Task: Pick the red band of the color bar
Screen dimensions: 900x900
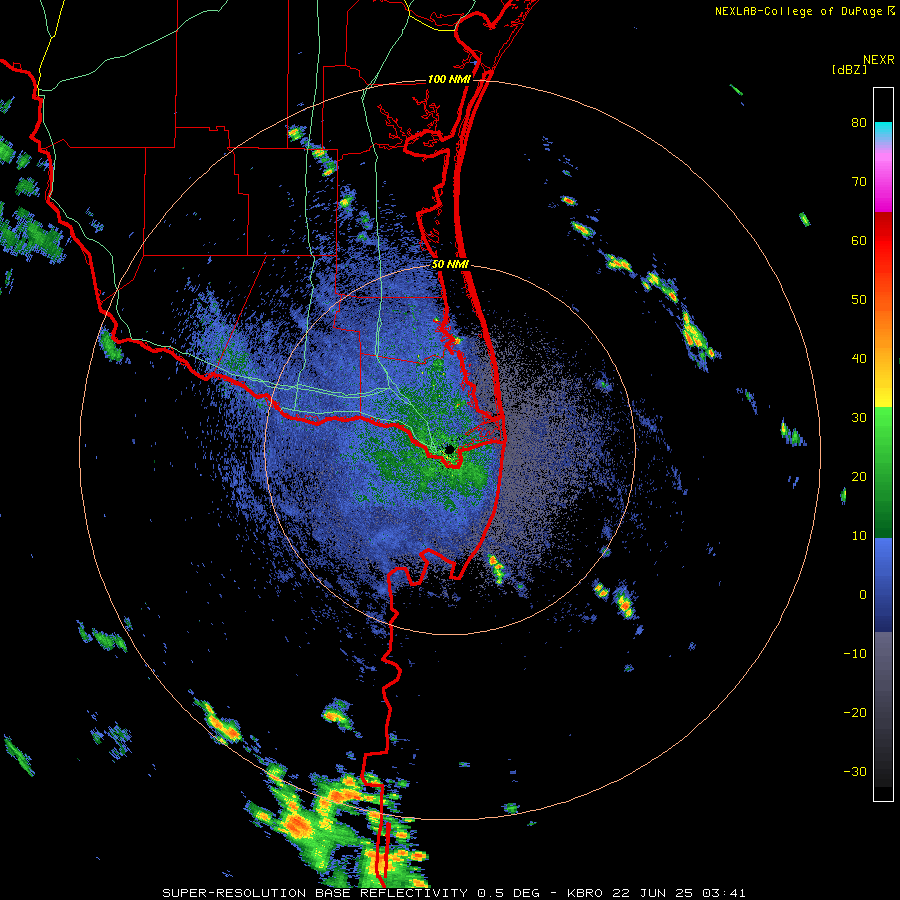Action: point(883,241)
